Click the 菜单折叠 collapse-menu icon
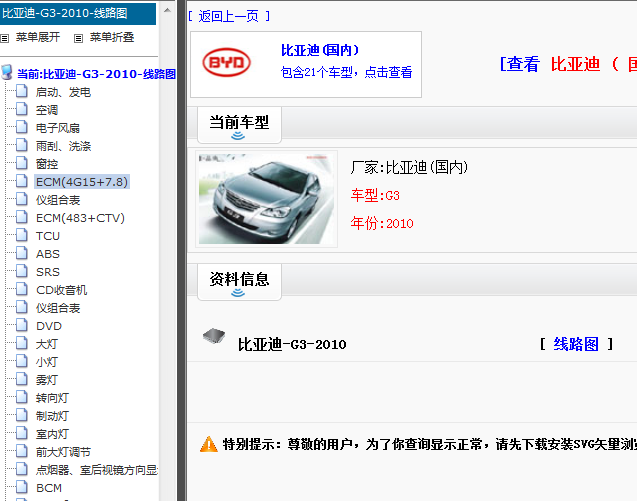Viewport: 637px width, 501px height. click(x=78, y=39)
